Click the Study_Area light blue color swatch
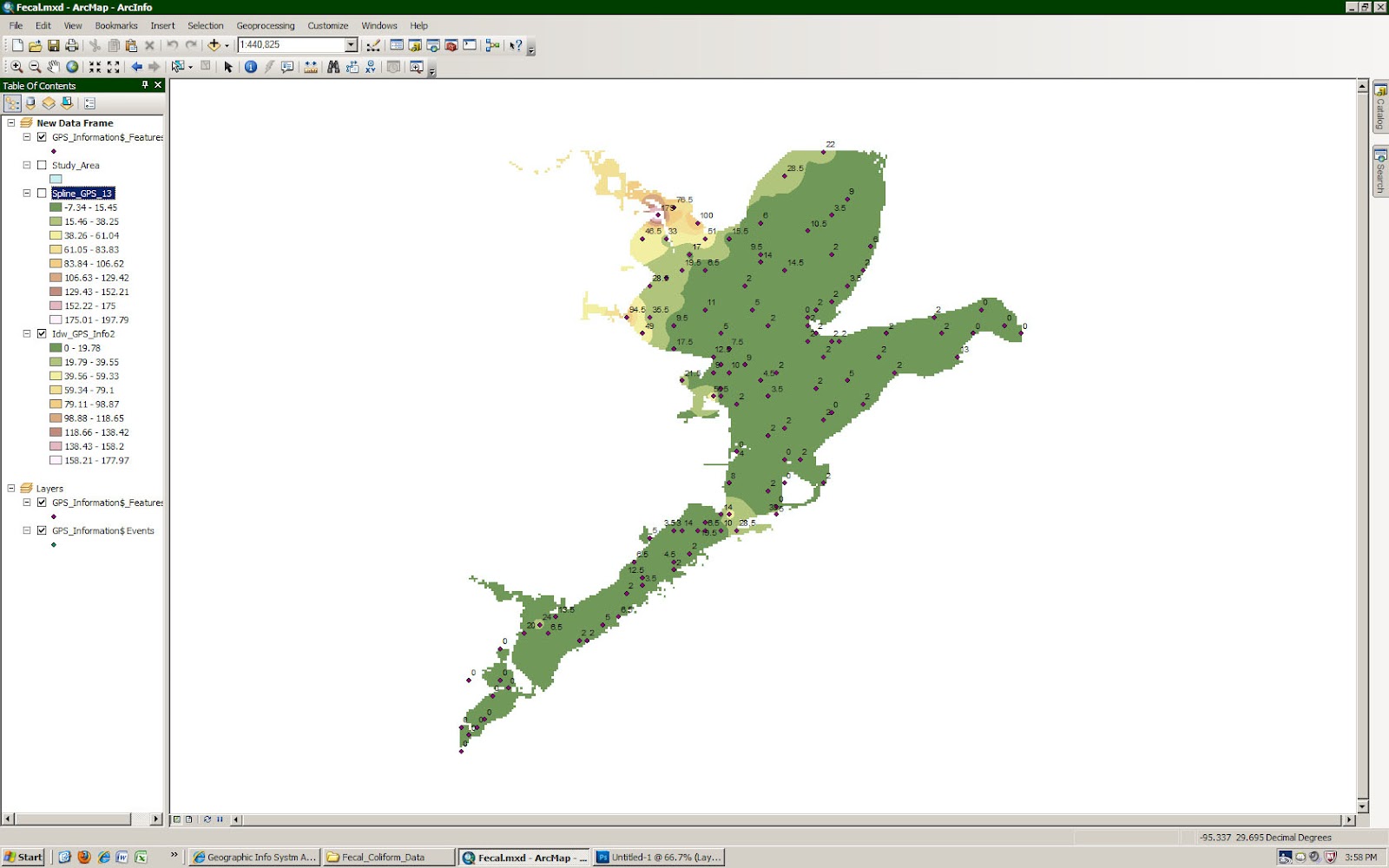 click(x=56, y=179)
